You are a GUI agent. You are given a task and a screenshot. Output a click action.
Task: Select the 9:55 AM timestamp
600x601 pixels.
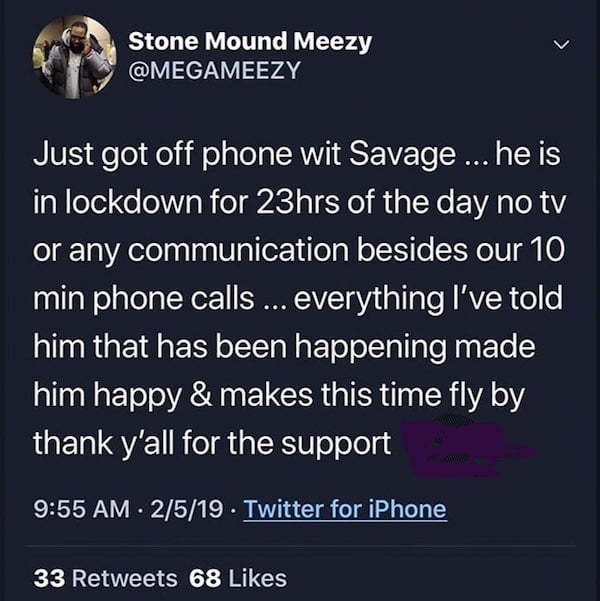81,509
